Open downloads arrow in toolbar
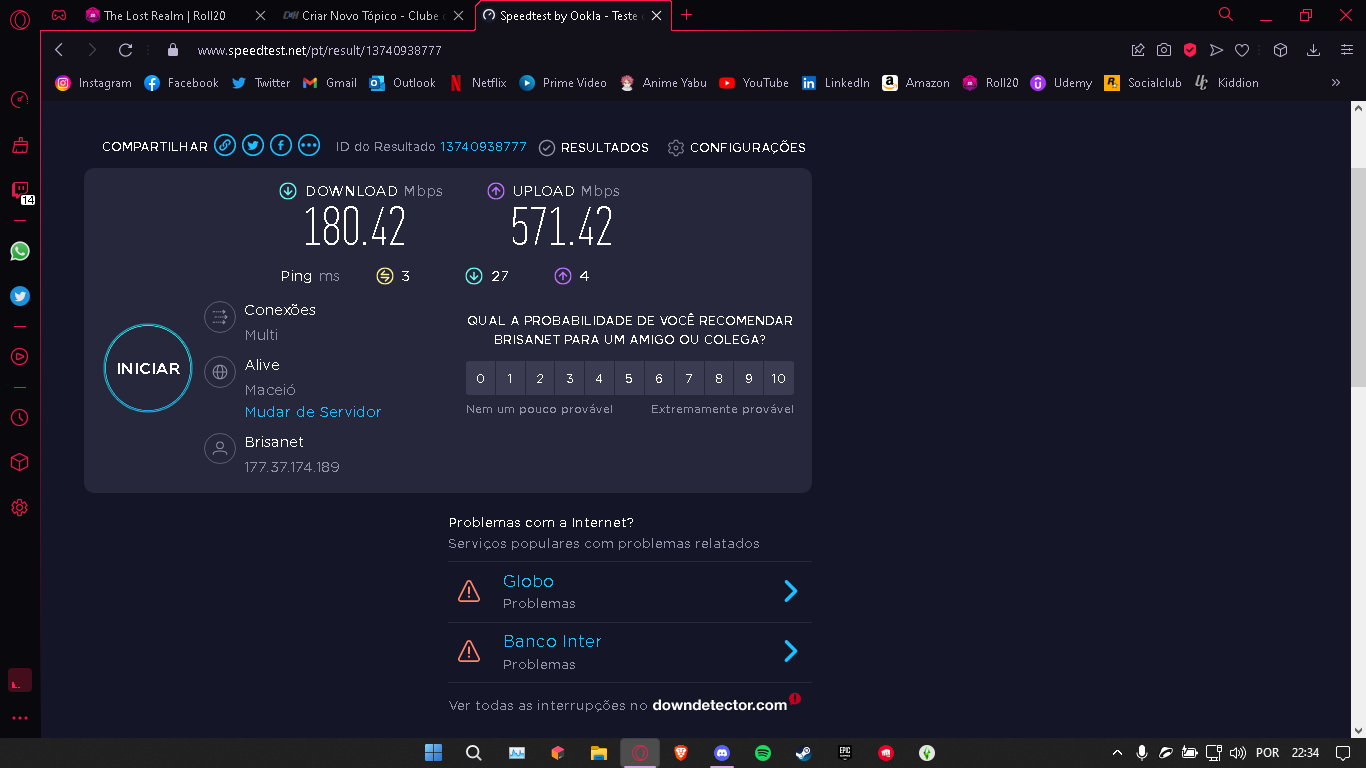The height and width of the screenshot is (768, 1366). [x=1314, y=50]
